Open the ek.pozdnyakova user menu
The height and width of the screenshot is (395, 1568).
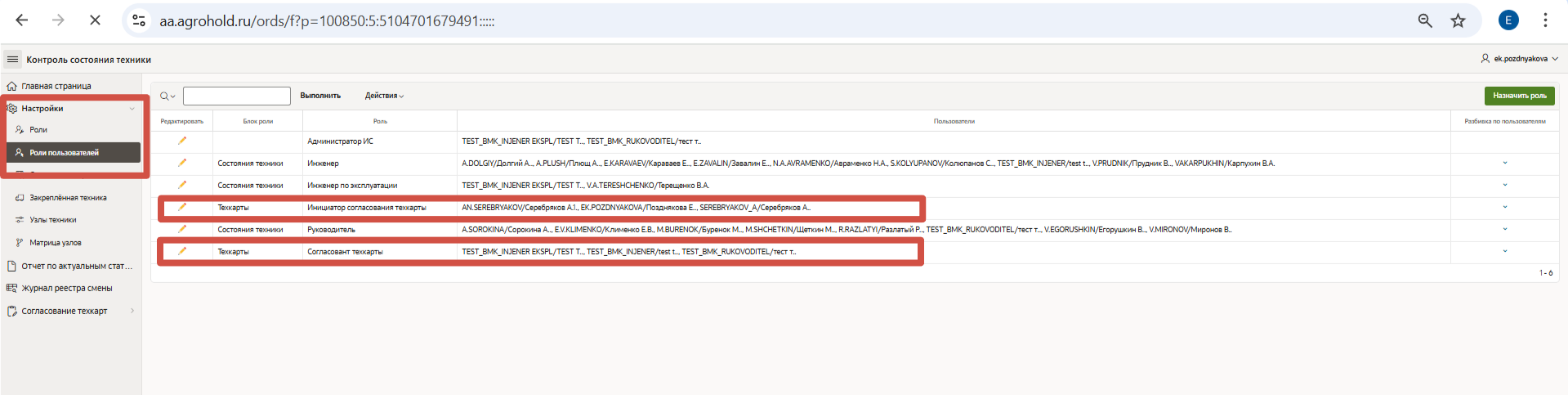pyautogui.click(x=1519, y=59)
